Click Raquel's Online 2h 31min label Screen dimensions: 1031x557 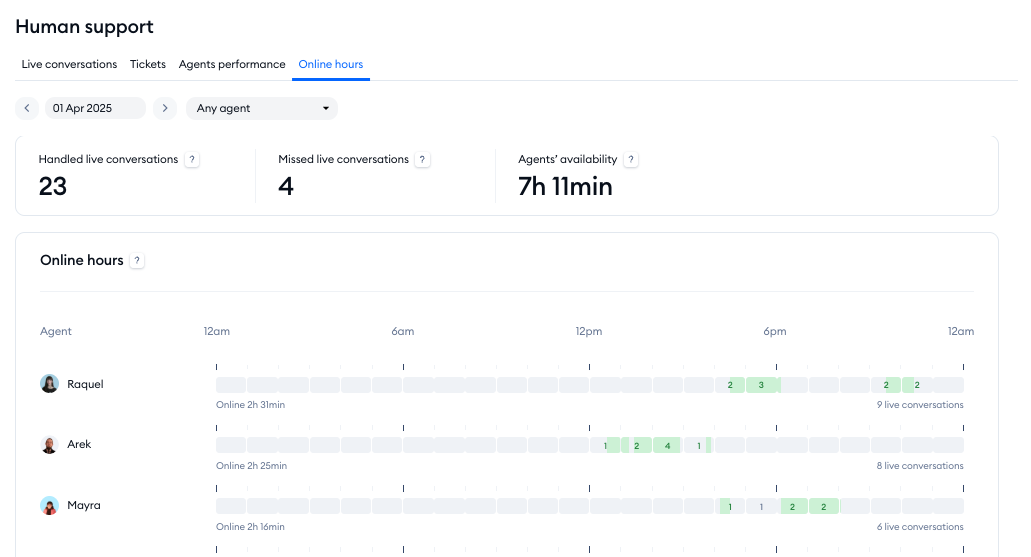point(251,404)
